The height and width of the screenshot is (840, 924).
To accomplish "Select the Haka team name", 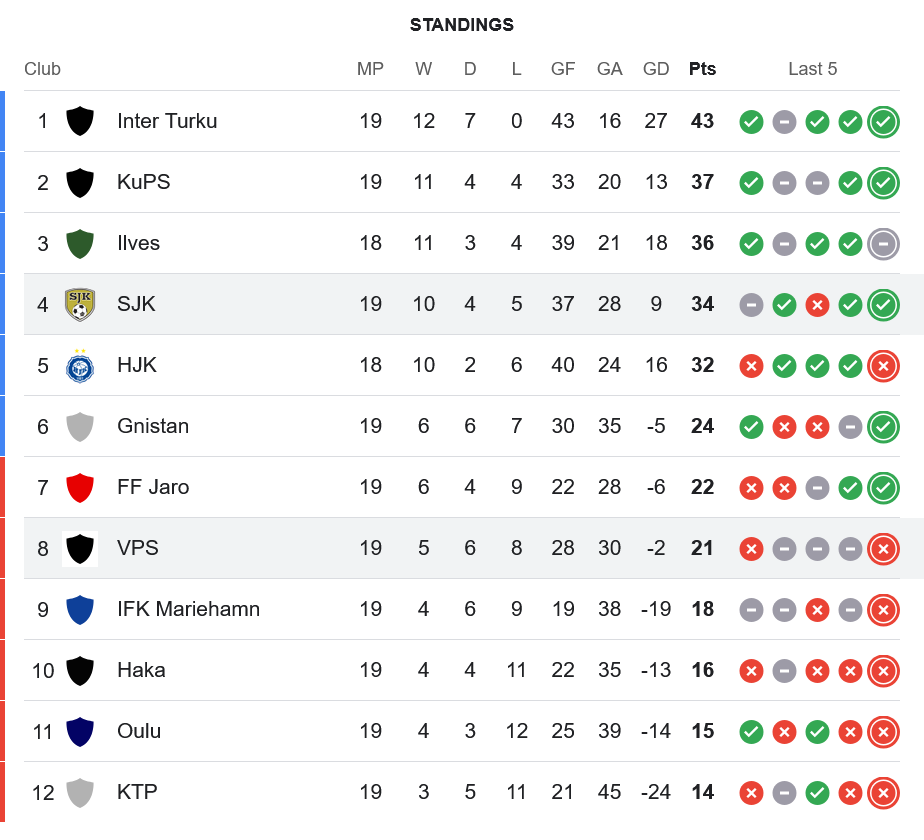I will [141, 670].
